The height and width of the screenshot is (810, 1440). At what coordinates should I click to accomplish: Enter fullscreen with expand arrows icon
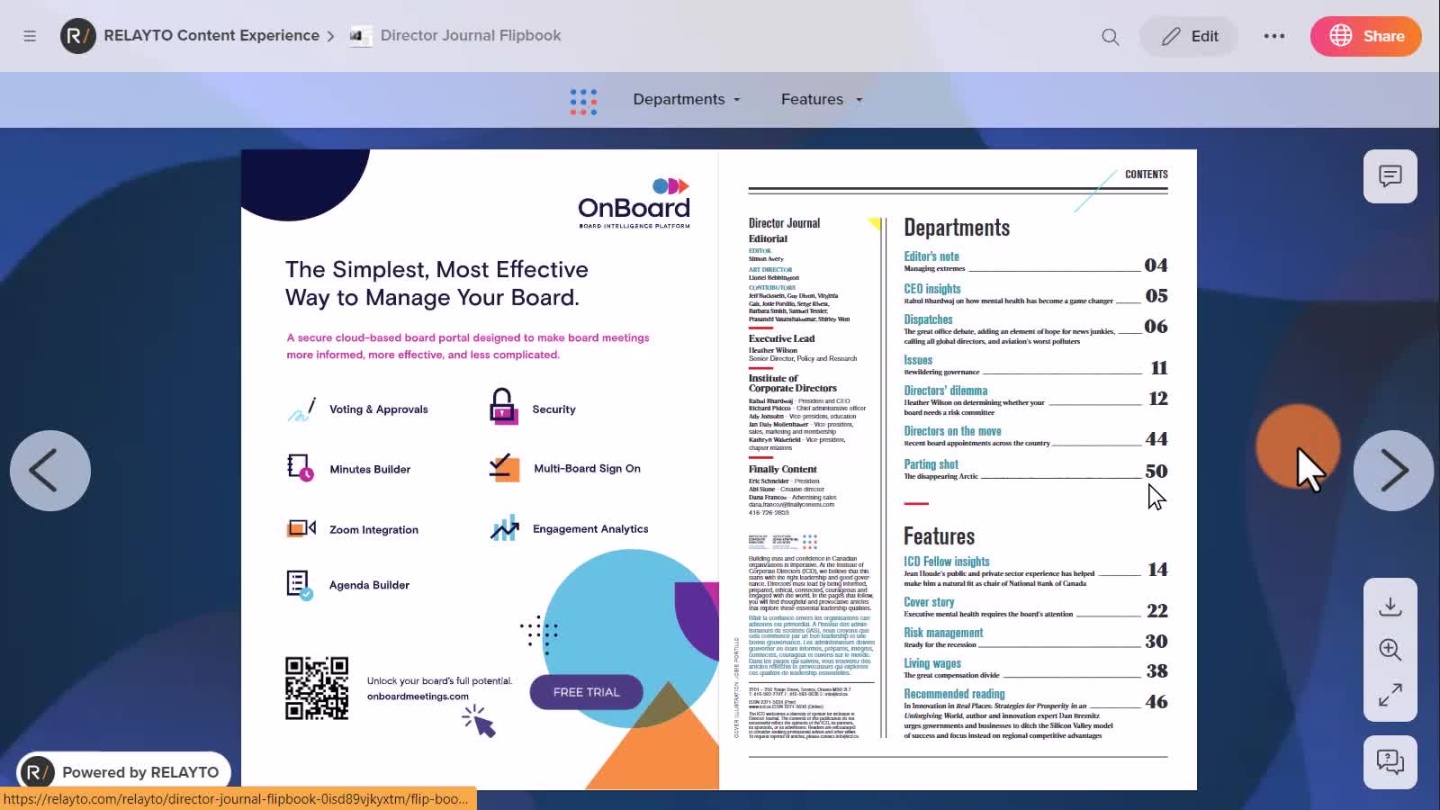1390,695
